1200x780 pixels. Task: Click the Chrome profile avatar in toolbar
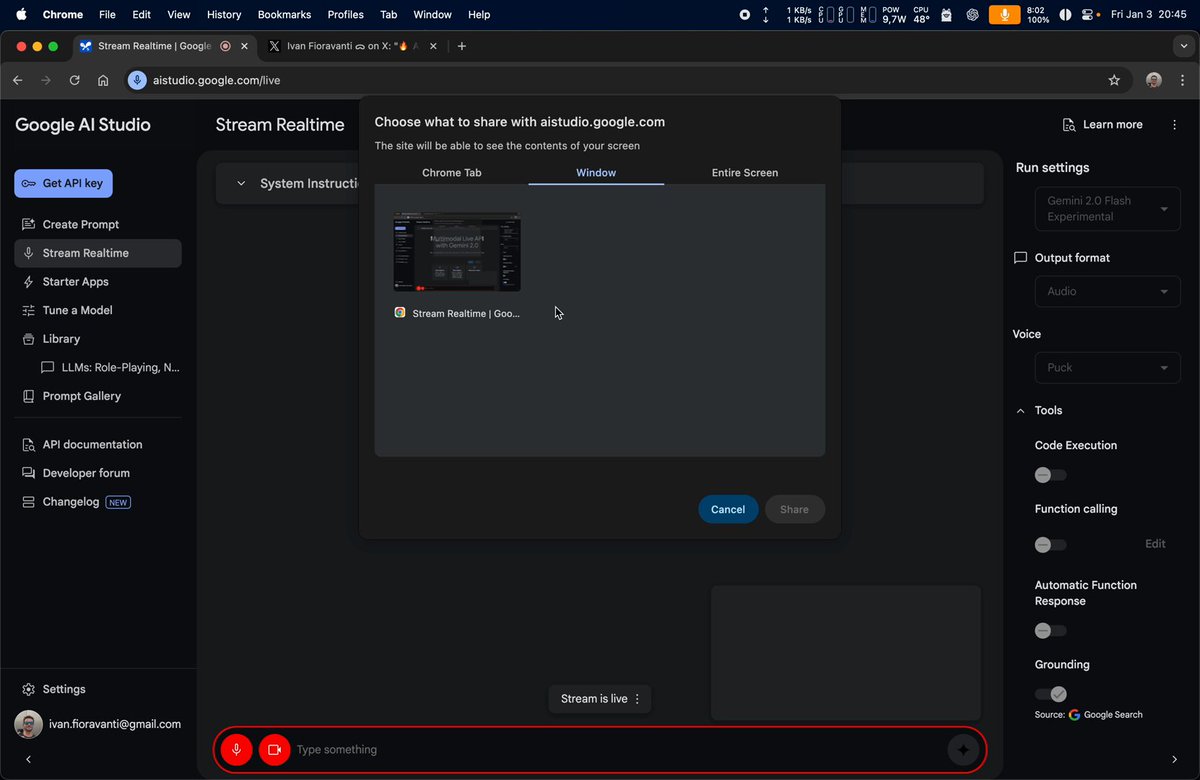click(x=1154, y=80)
